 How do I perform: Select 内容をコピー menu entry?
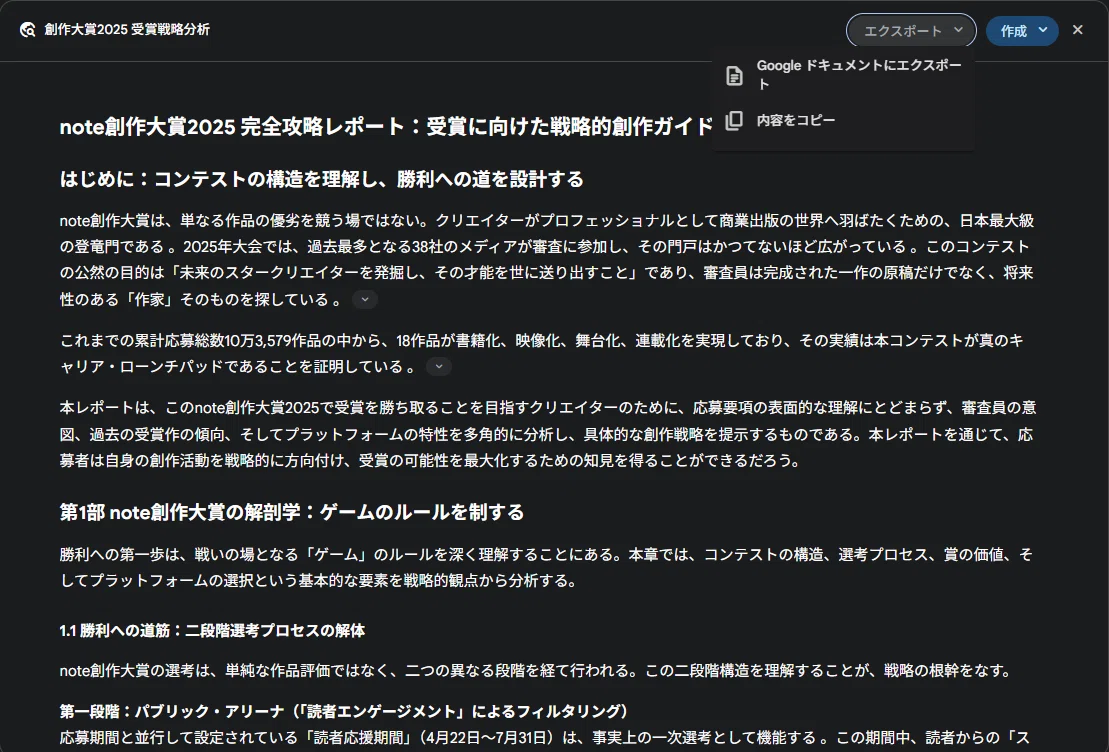point(843,120)
